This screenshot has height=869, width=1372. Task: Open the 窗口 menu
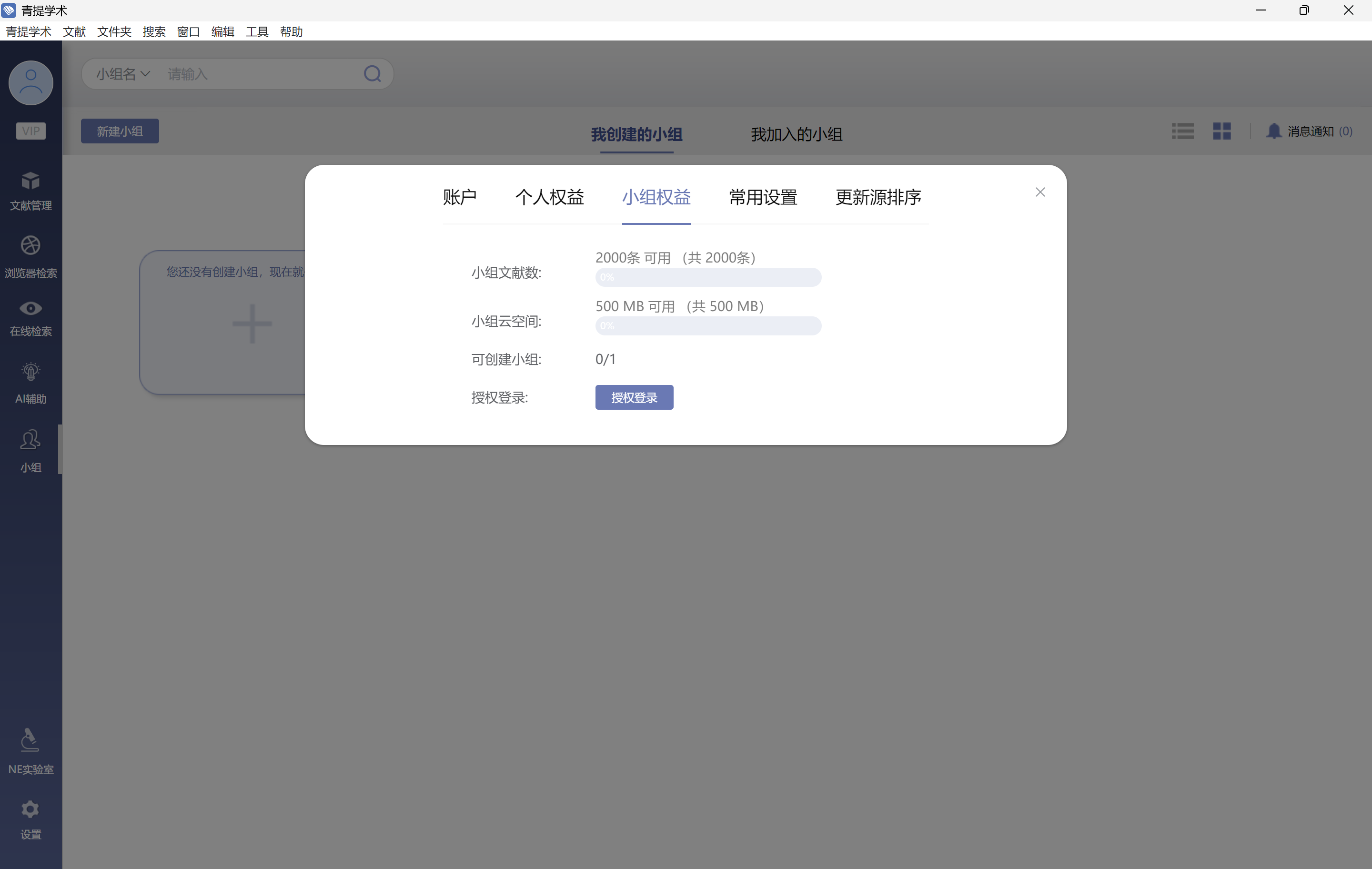pyautogui.click(x=188, y=31)
